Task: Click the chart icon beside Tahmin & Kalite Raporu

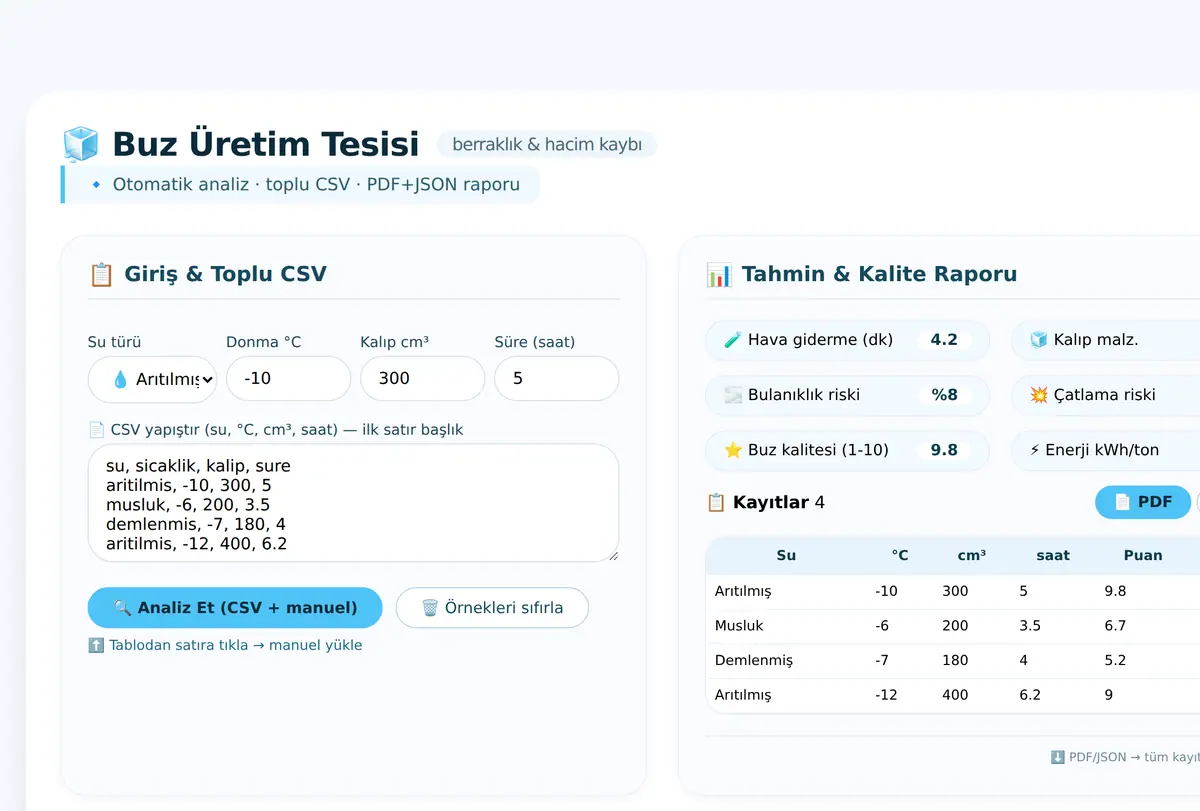Action: [719, 274]
